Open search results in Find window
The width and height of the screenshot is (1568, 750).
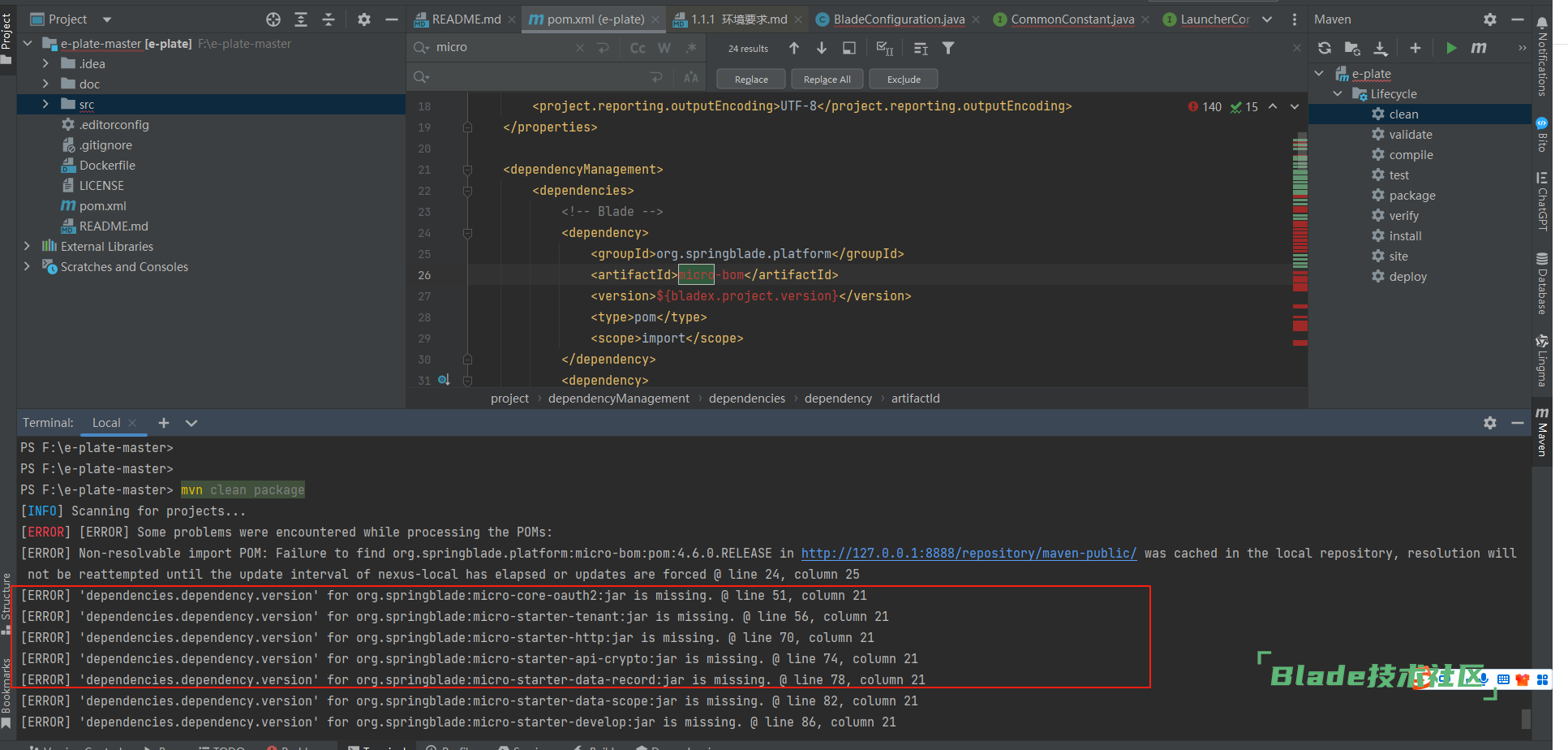tap(849, 48)
